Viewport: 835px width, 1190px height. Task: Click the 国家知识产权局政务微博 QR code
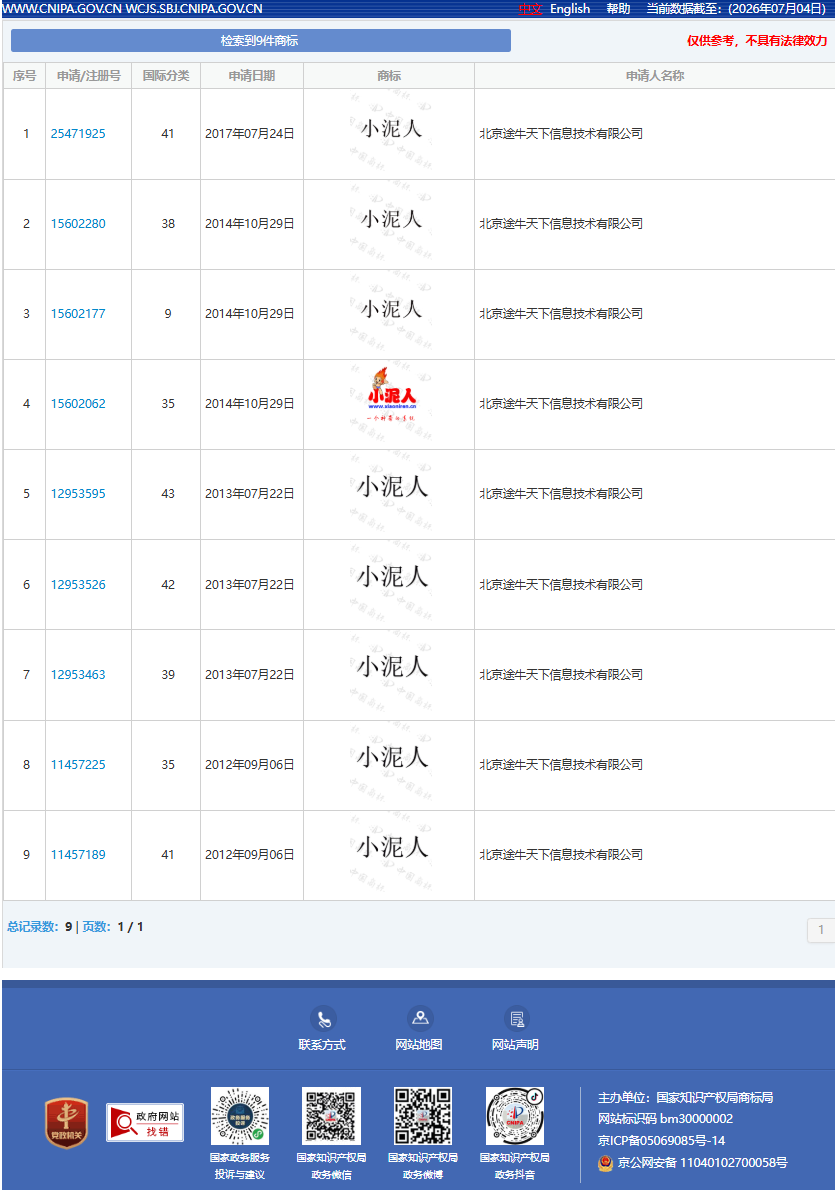tap(423, 1116)
